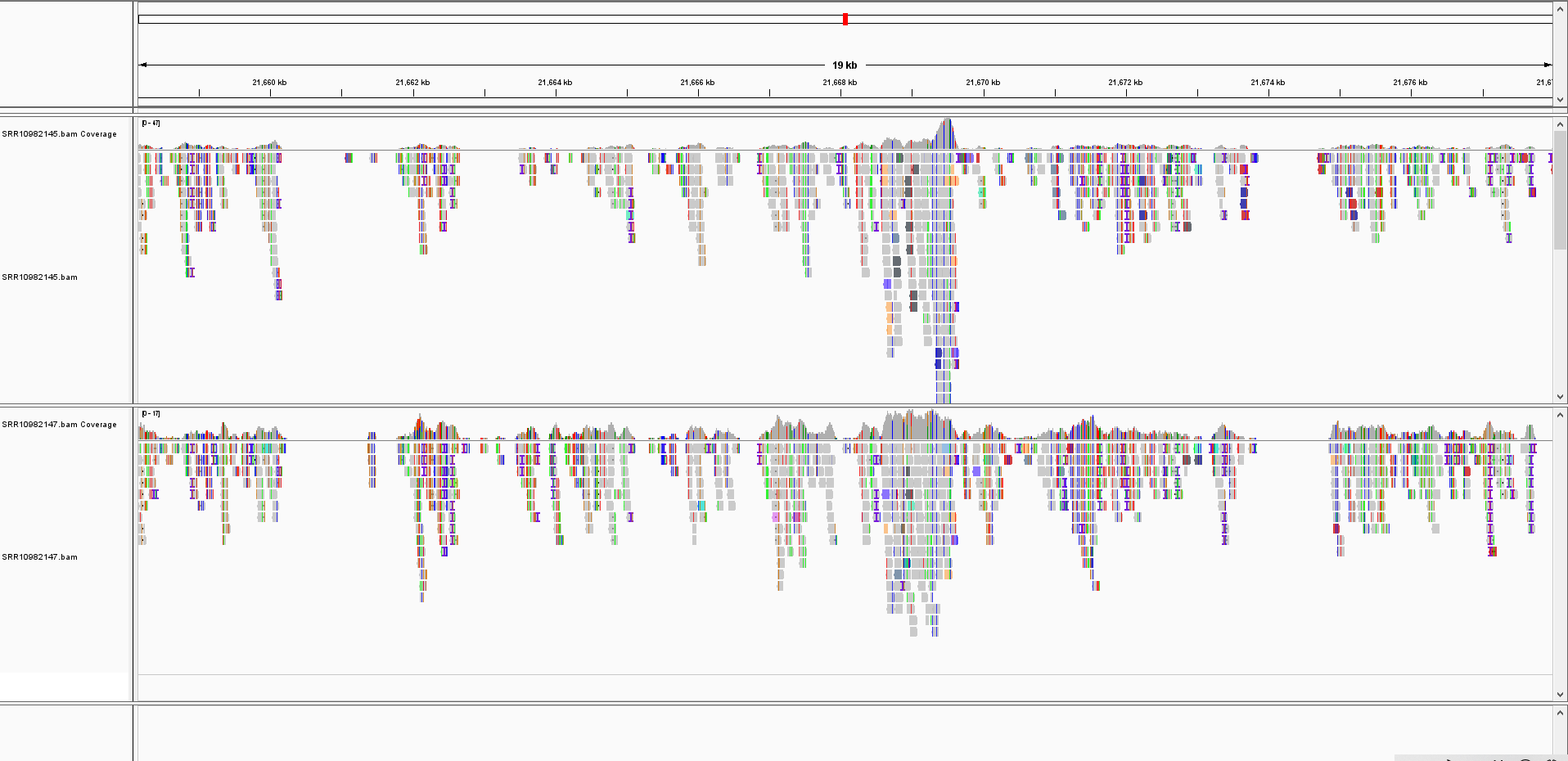Select the SRR10982147.bam Coverage track label
This screenshot has width=1568, height=761.
point(60,424)
